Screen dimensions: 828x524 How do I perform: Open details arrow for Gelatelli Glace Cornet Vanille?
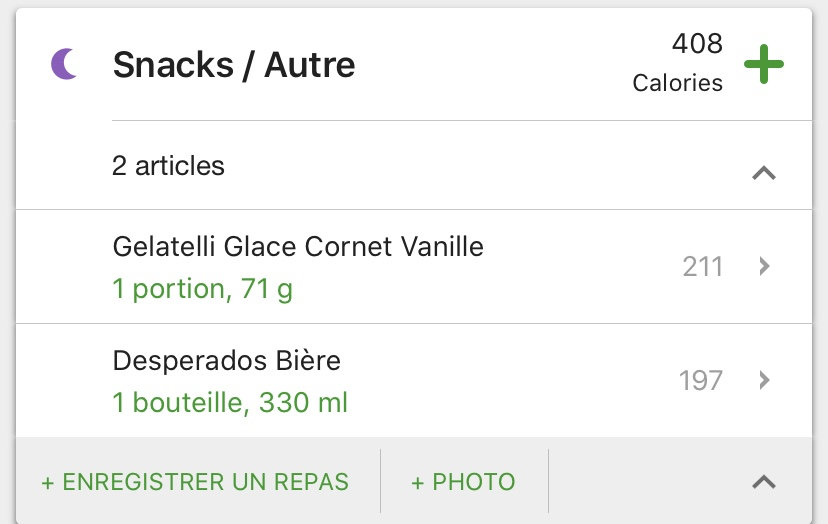[x=764, y=266]
